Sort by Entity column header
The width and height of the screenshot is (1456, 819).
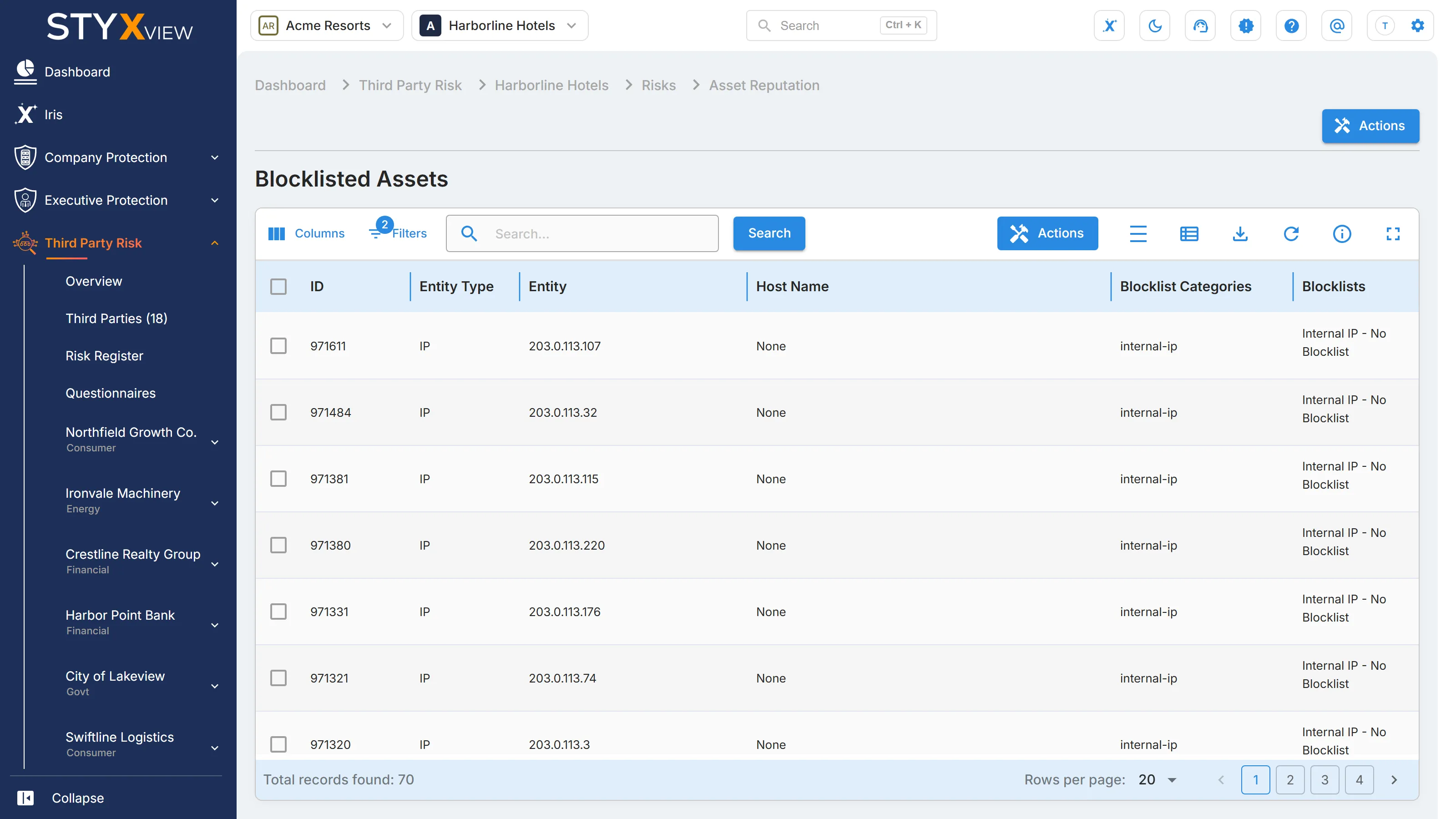pos(547,287)
